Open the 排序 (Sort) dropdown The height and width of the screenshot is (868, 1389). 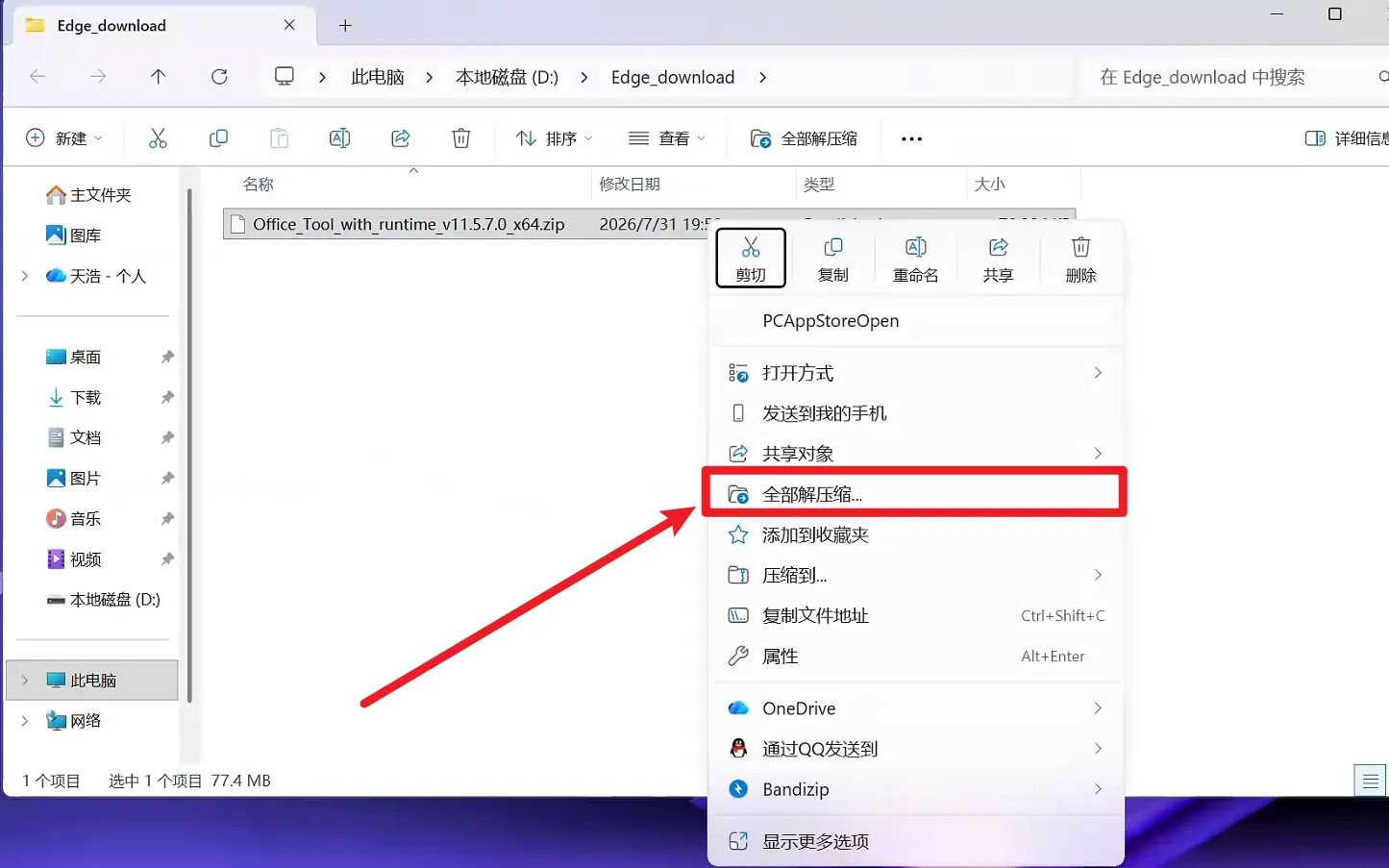555,138
